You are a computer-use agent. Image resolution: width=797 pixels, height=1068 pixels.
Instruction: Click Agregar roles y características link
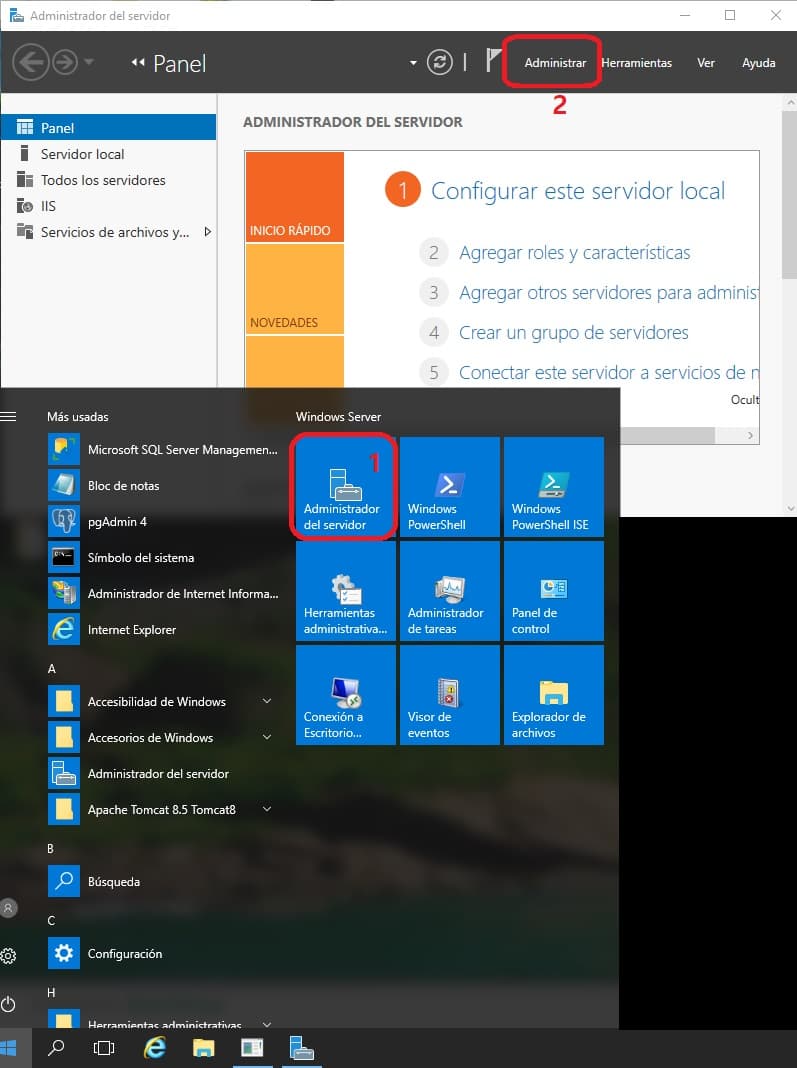click(x=574, y=253)
